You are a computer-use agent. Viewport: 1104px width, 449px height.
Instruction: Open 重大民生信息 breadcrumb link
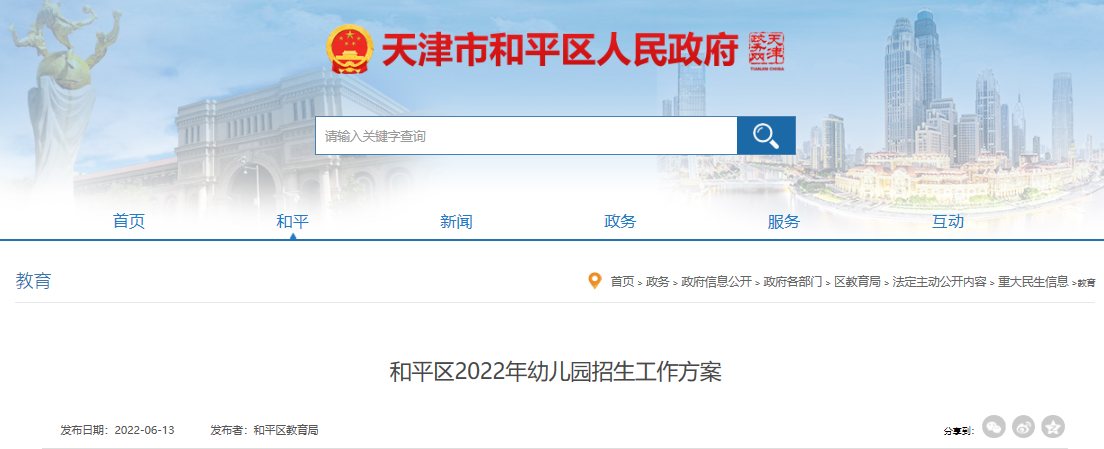(x=1033, y=282)
